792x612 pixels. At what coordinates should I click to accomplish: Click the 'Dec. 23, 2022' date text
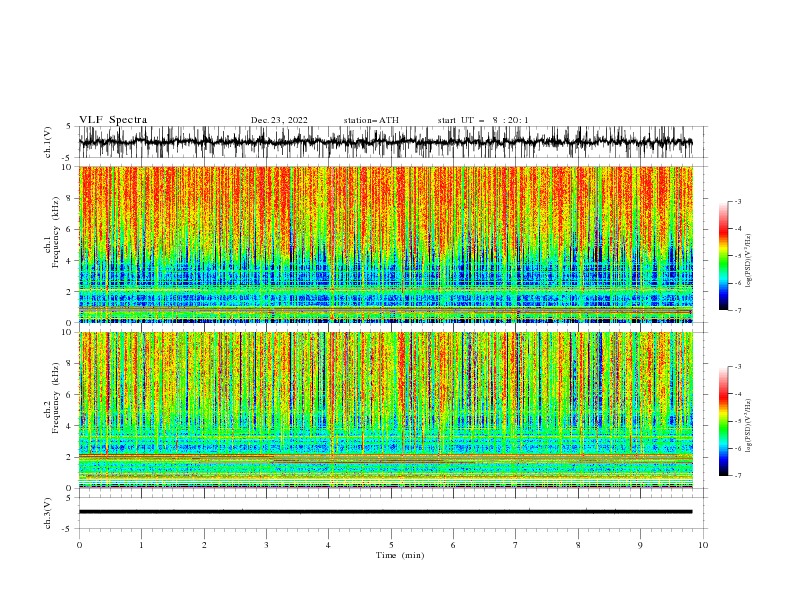pyautogui.click(x=279, y=120)
